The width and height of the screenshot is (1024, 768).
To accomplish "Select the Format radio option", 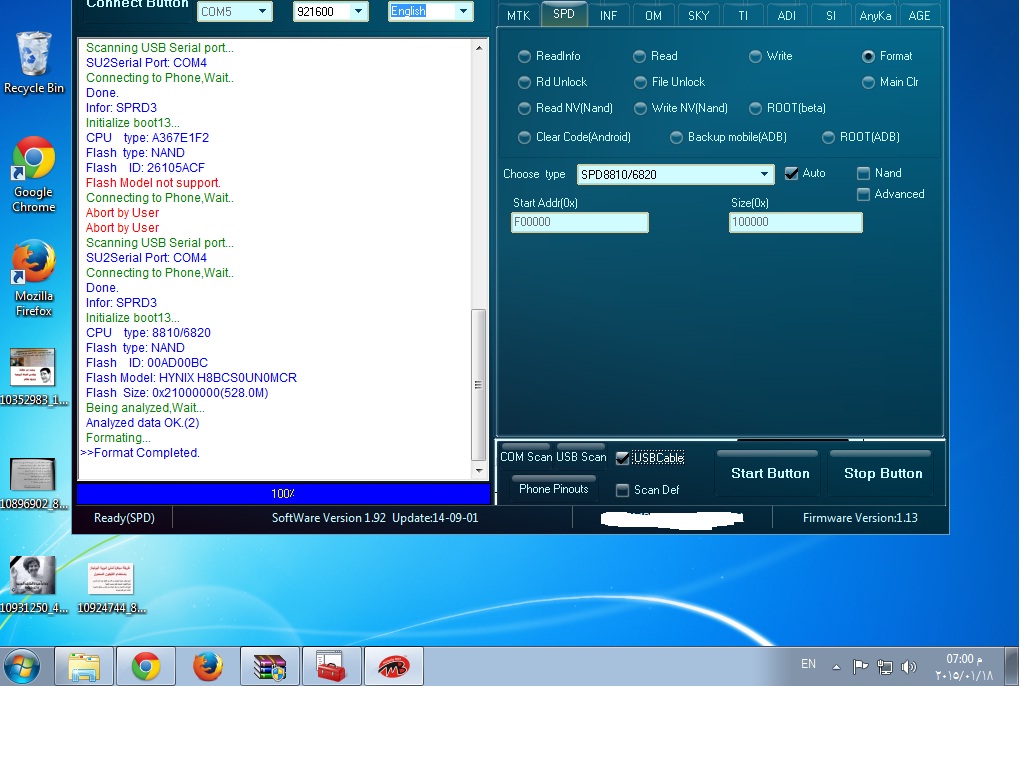I will click(x=887, y=56).
